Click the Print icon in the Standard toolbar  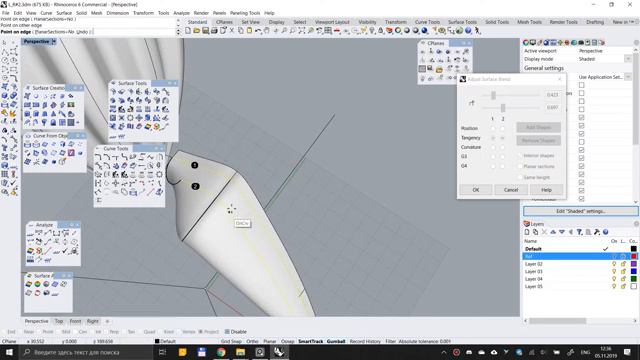[x=214, y=31]
